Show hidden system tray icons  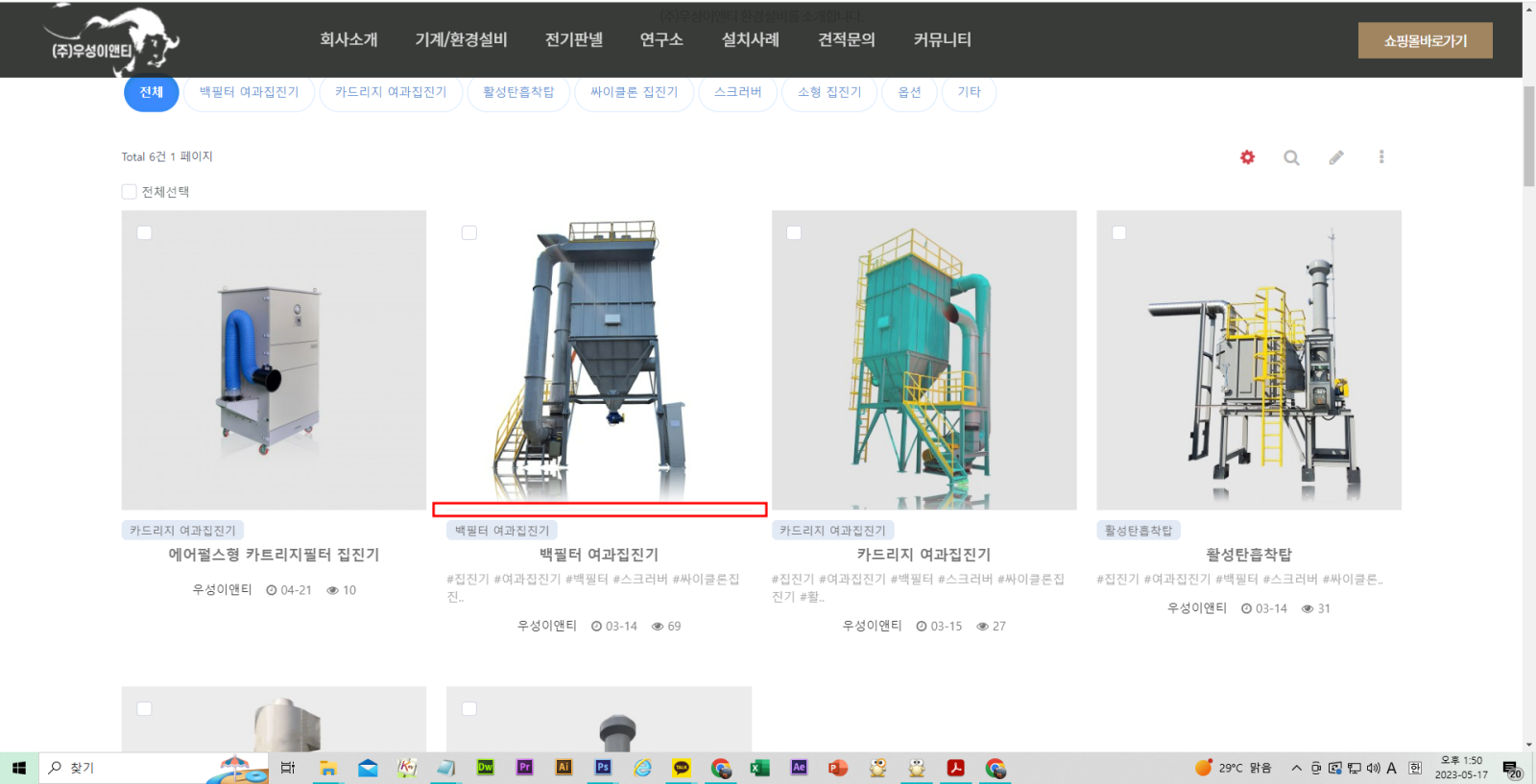1296,768
